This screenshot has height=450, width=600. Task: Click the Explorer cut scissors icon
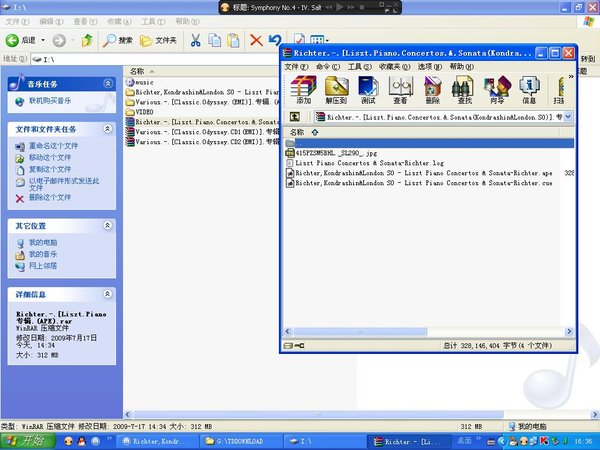[x=196, y=40]
